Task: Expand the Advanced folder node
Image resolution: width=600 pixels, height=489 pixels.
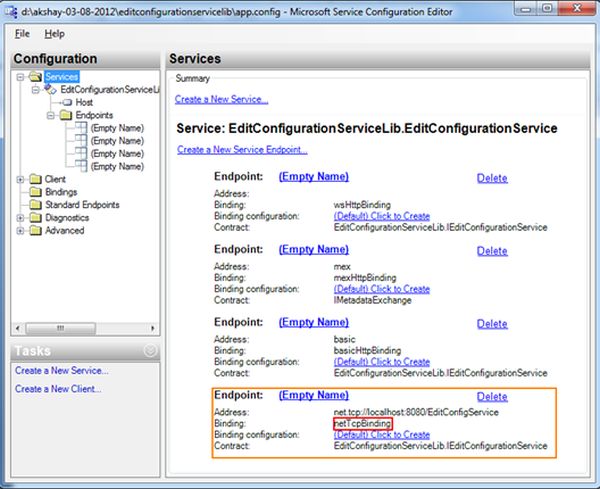Action: click(x=20, y=231)
